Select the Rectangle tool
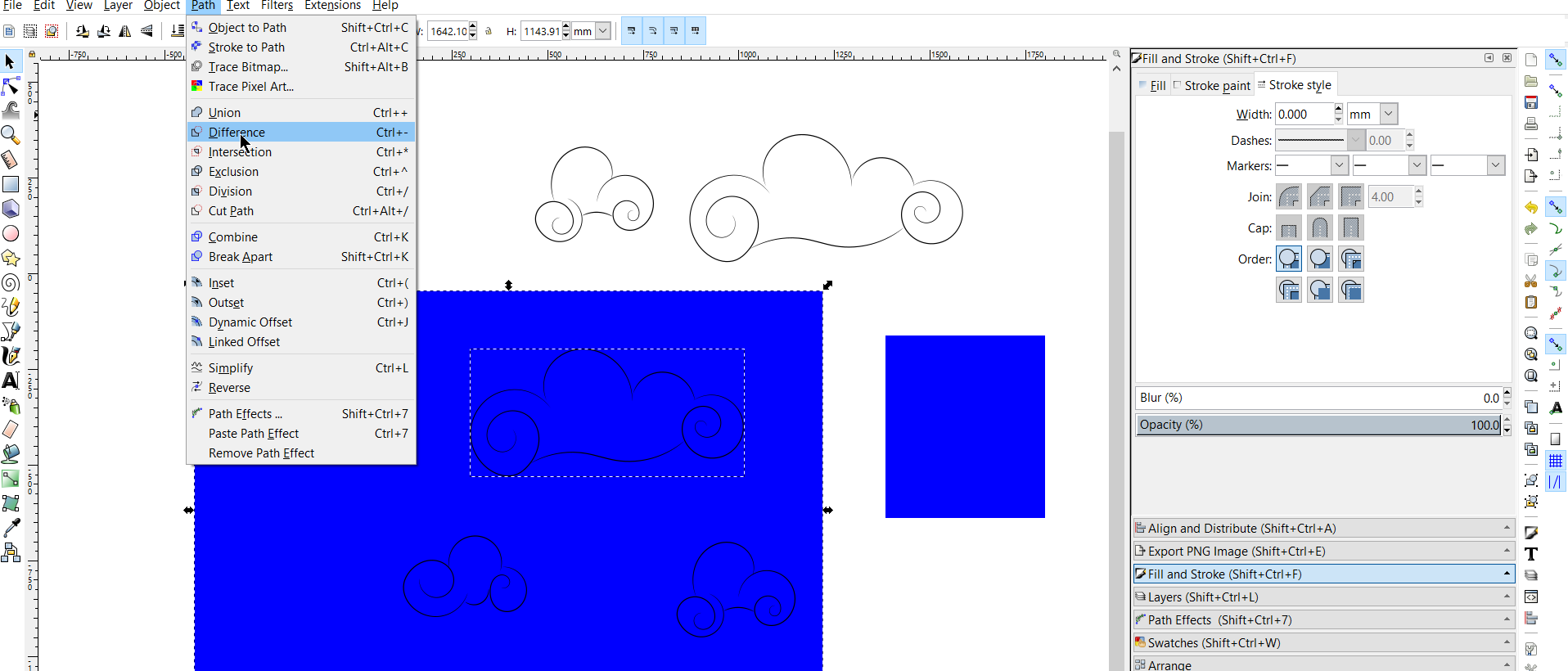The height and width of the screenshot is (671, 1568). 10,184
